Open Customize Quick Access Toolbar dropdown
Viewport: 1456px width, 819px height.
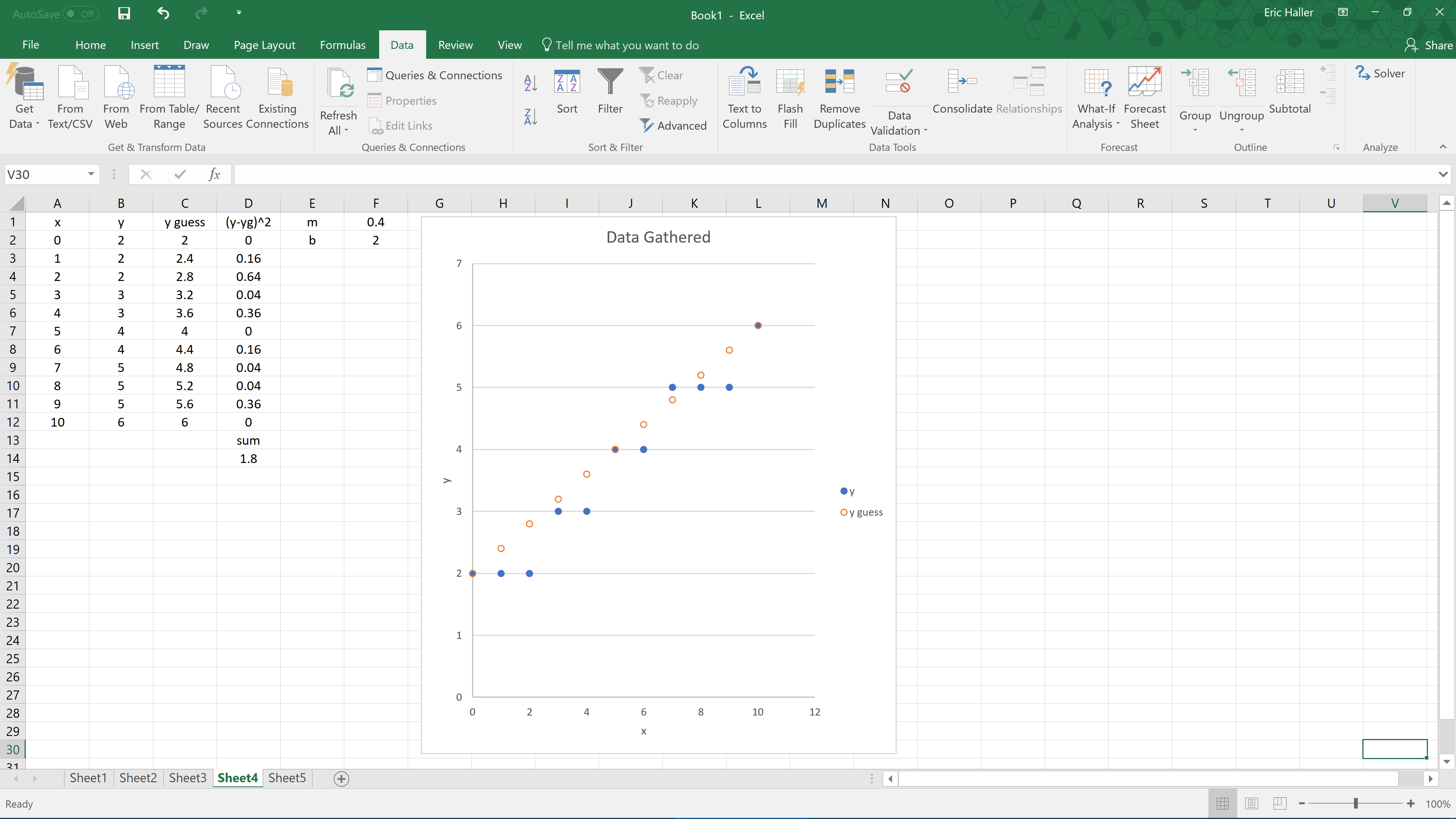(x=239, y=13)
